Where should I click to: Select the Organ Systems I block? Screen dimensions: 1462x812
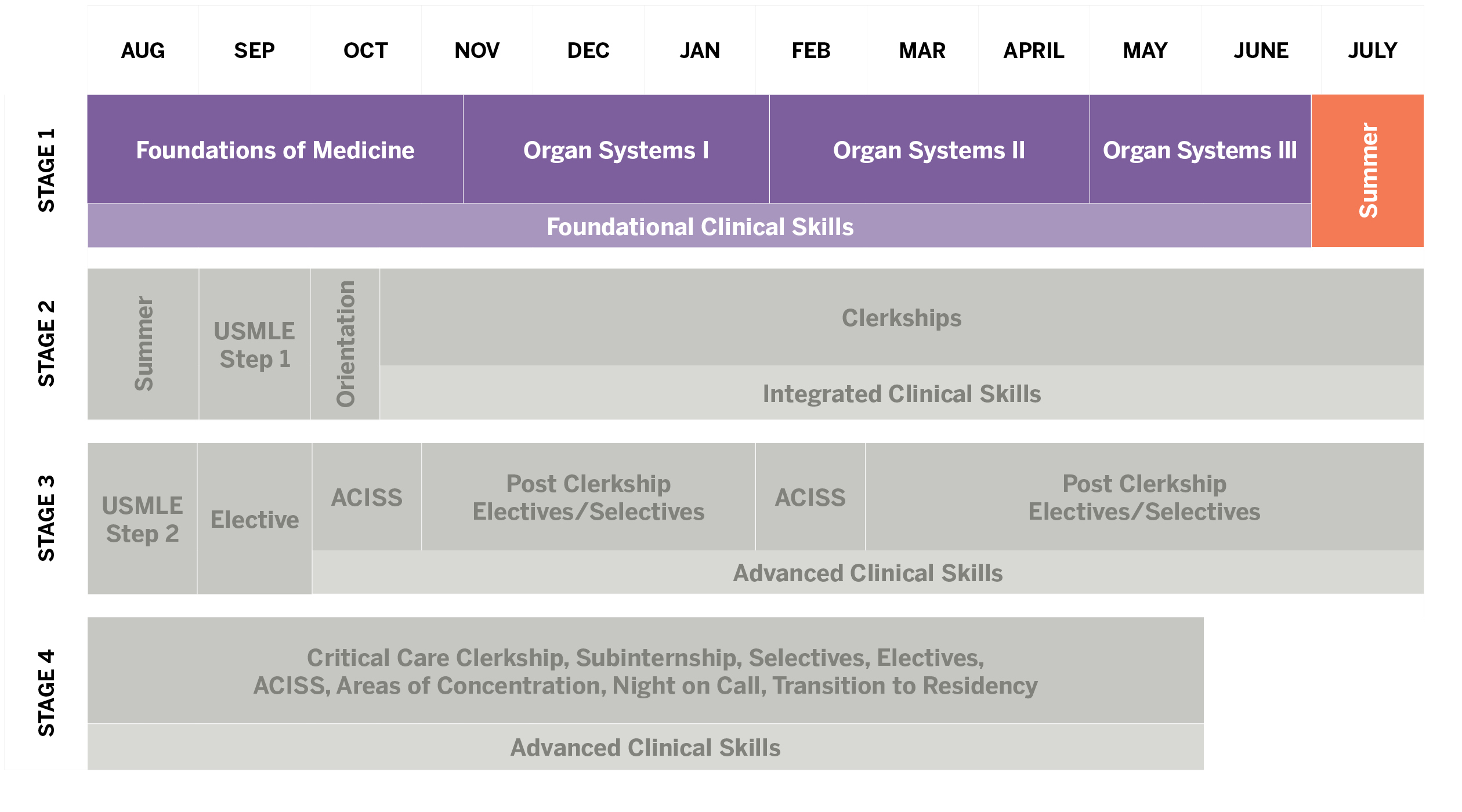pos(616,150)
